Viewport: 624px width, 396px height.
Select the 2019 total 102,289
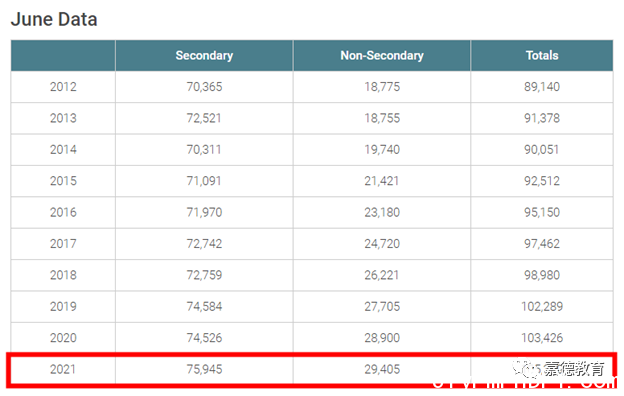click(x=542, y=306)
